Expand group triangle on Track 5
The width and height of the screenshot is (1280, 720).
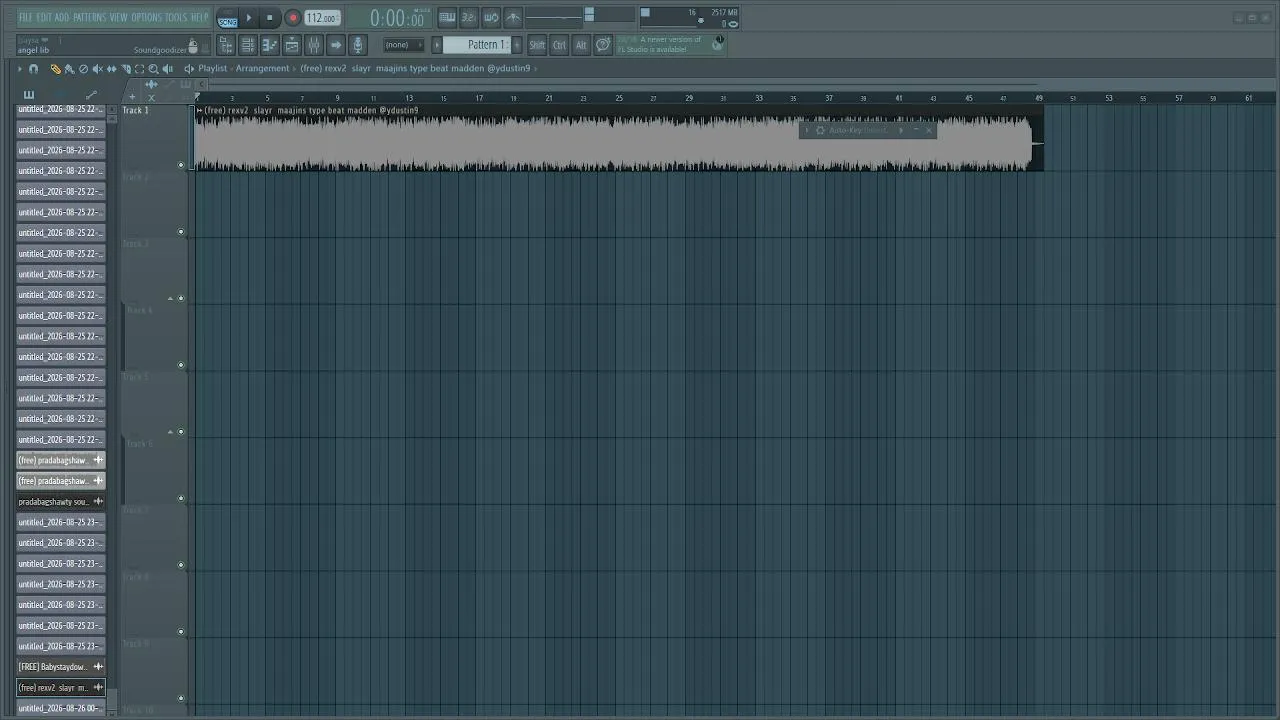click(x=170, y=432)
